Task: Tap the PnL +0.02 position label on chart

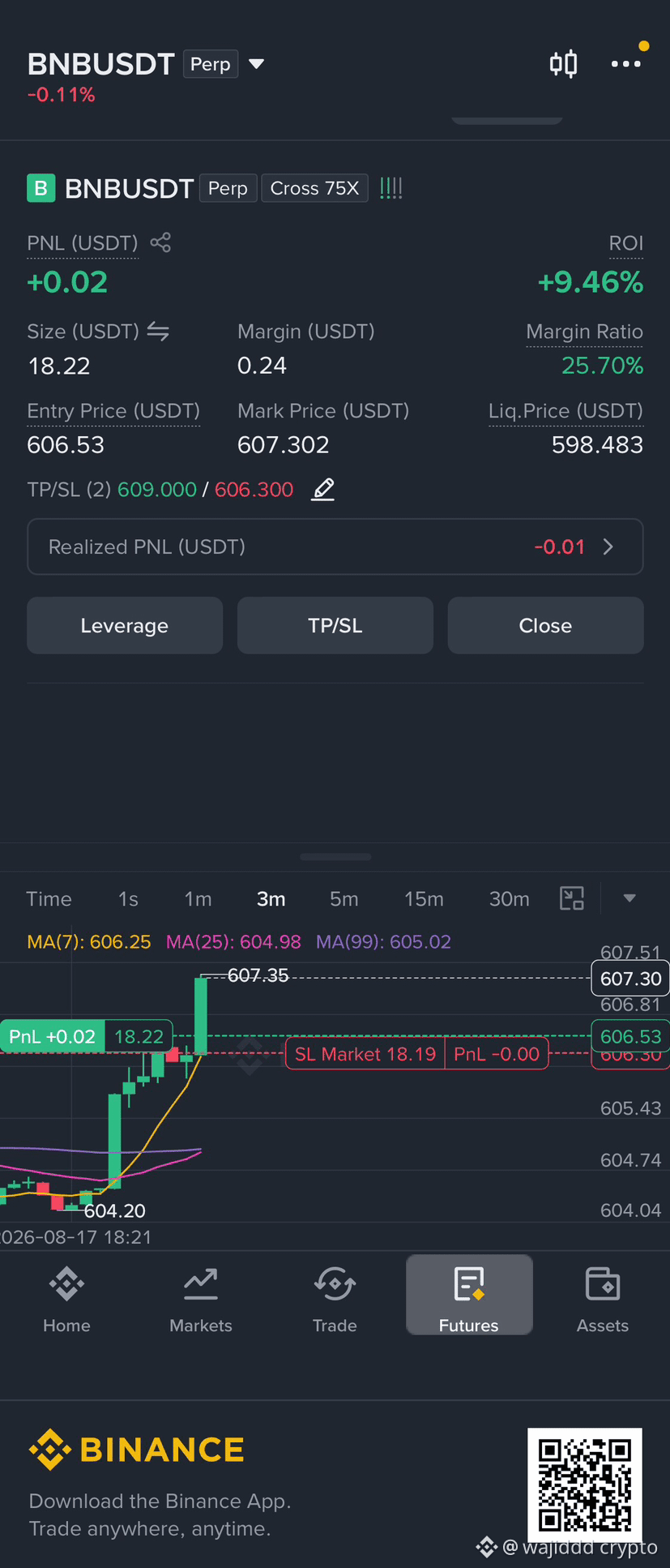Action: tap(86, 1036)
